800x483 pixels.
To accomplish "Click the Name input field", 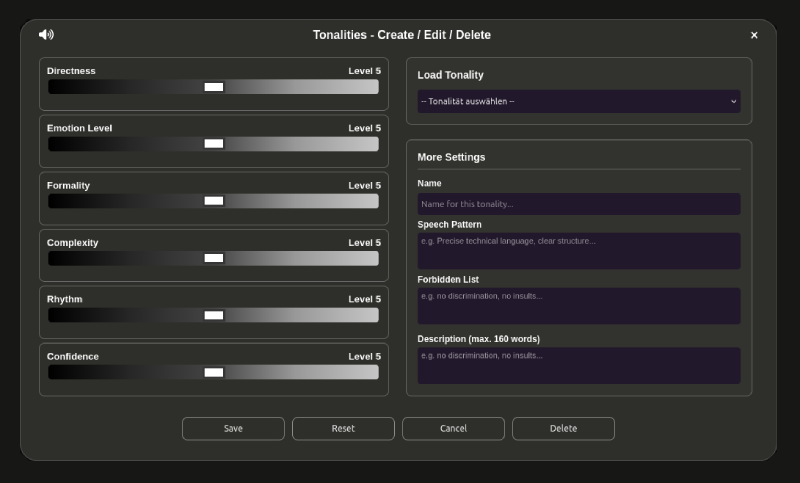I will [x=578, y=204].
